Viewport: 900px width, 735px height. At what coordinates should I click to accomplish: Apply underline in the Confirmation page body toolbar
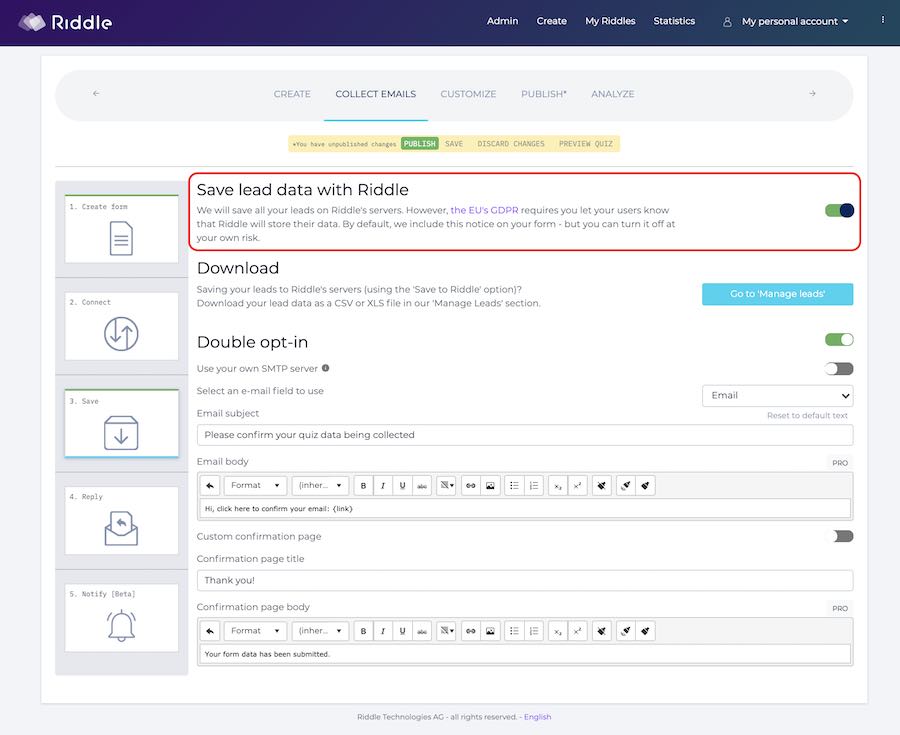point(402,631)
